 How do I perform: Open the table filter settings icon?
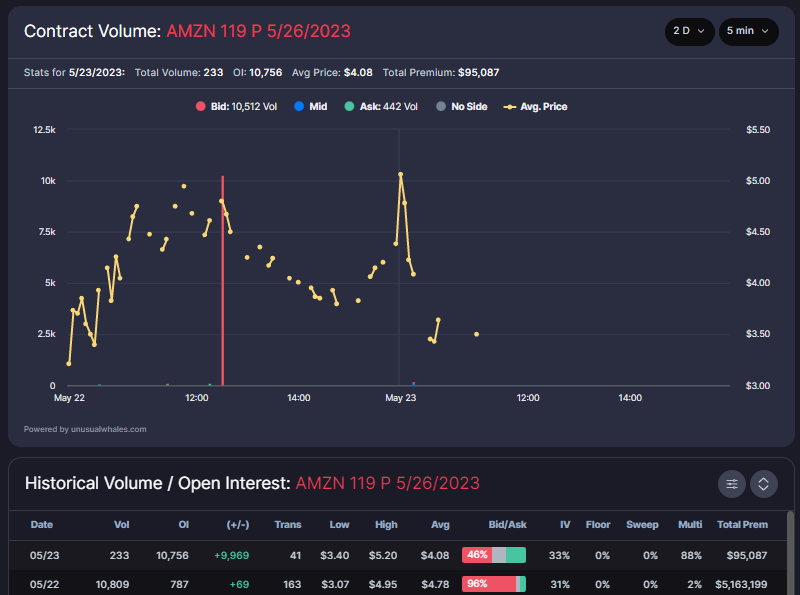(x=732, y=484)
